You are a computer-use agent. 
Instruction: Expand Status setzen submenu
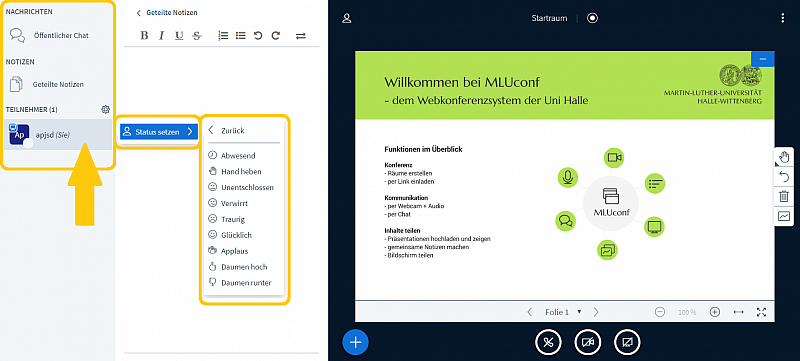pyautogui.click(x=158, y=132)
